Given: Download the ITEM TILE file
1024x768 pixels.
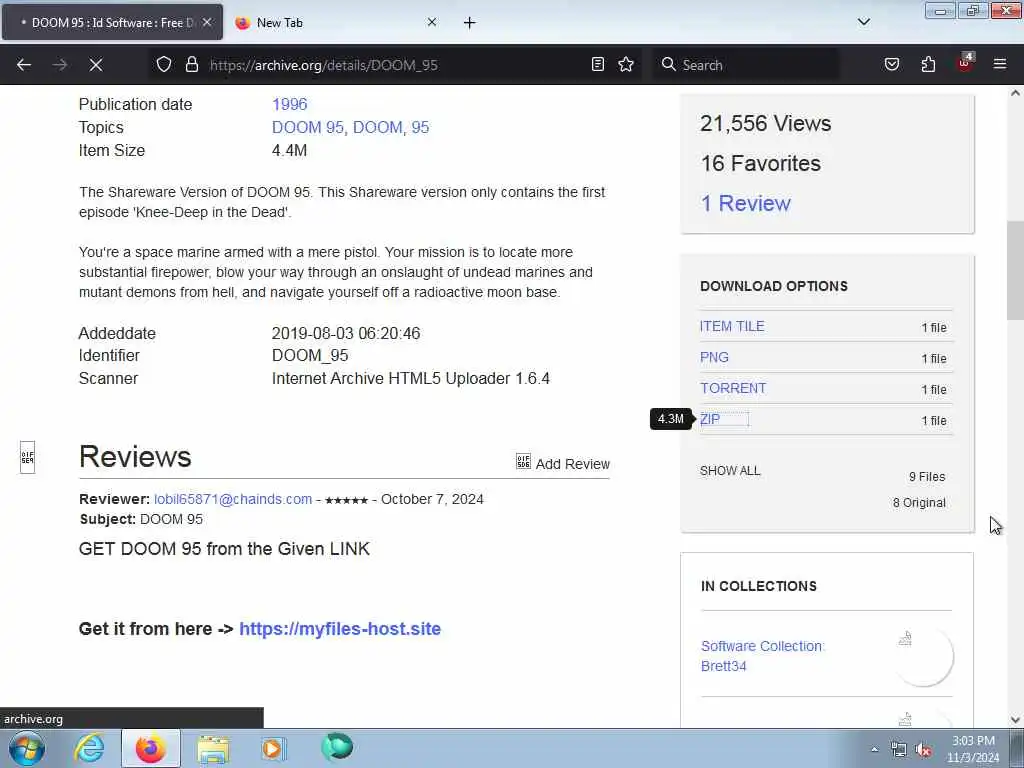Looking at the screenshot, I should pyautogui.click(x=731, y=327).
